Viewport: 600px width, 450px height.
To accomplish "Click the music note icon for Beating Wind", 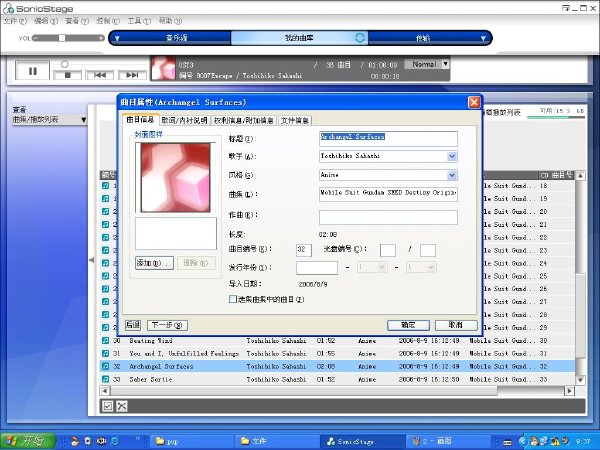I will 106,341.
